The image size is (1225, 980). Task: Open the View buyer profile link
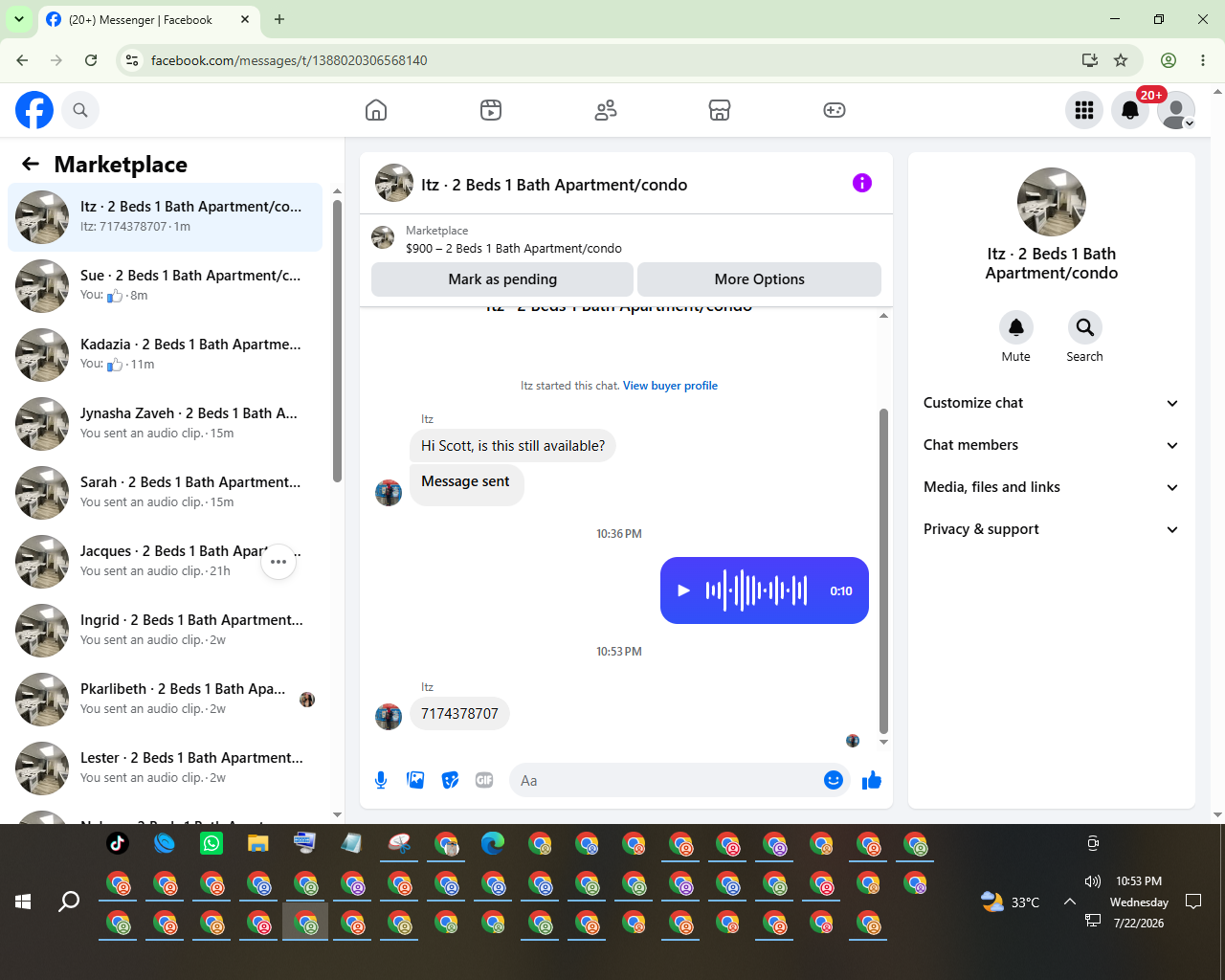pos(670,386)
